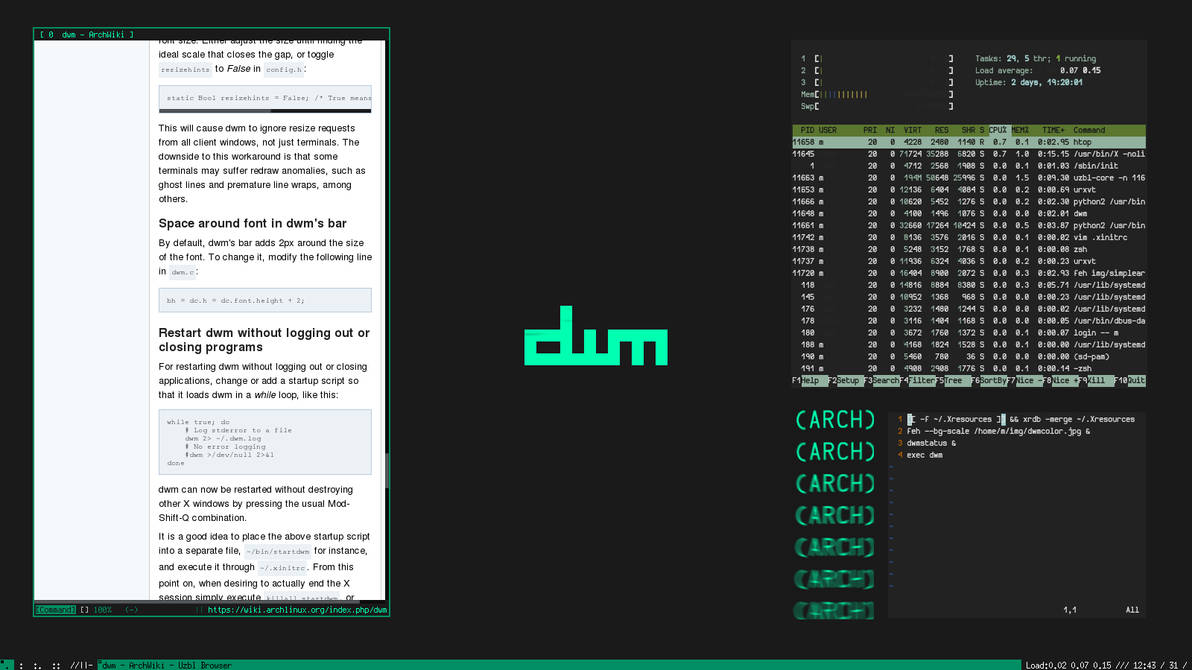The width and height of the screenshot is (1192, 670).
Task: Select the login -- m process row
Action: 968,333
